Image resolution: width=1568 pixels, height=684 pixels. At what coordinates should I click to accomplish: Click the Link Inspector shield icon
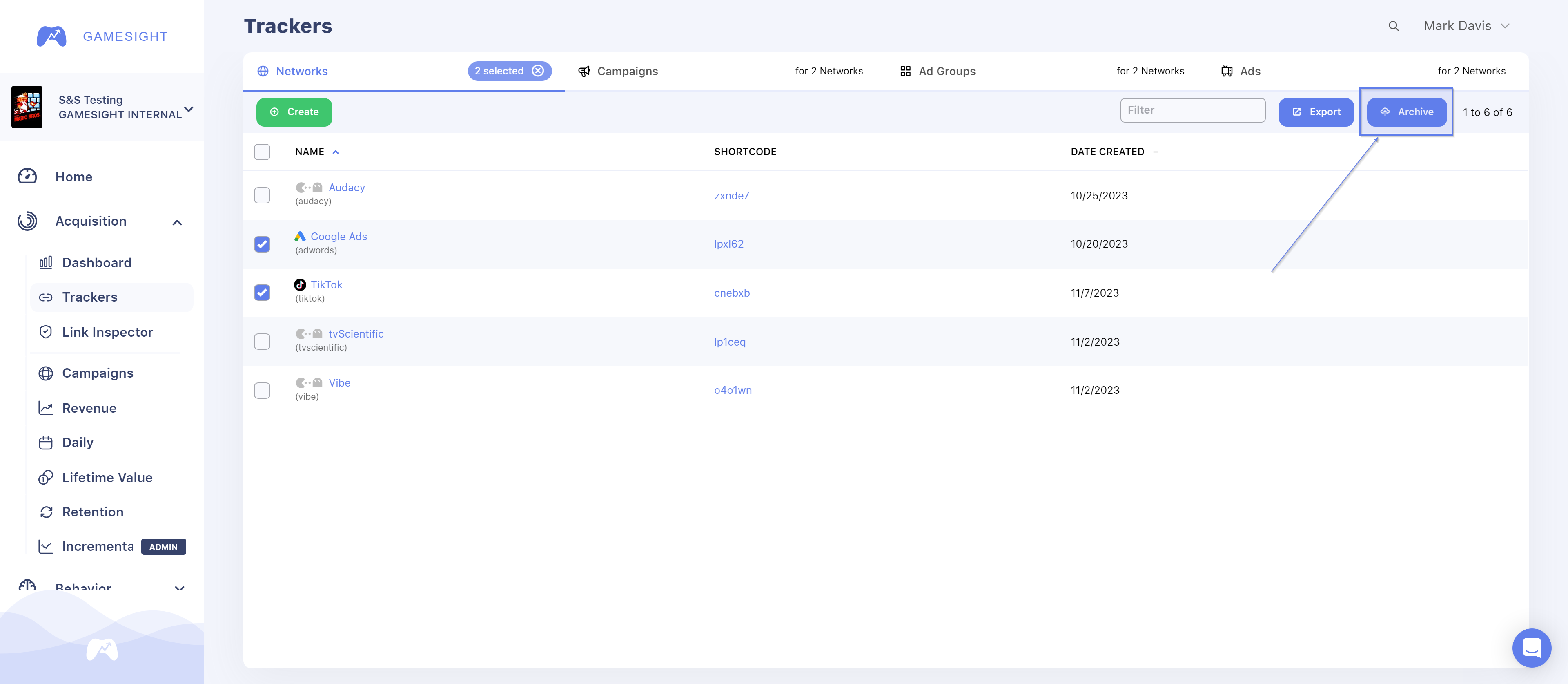tap(46, 332)
